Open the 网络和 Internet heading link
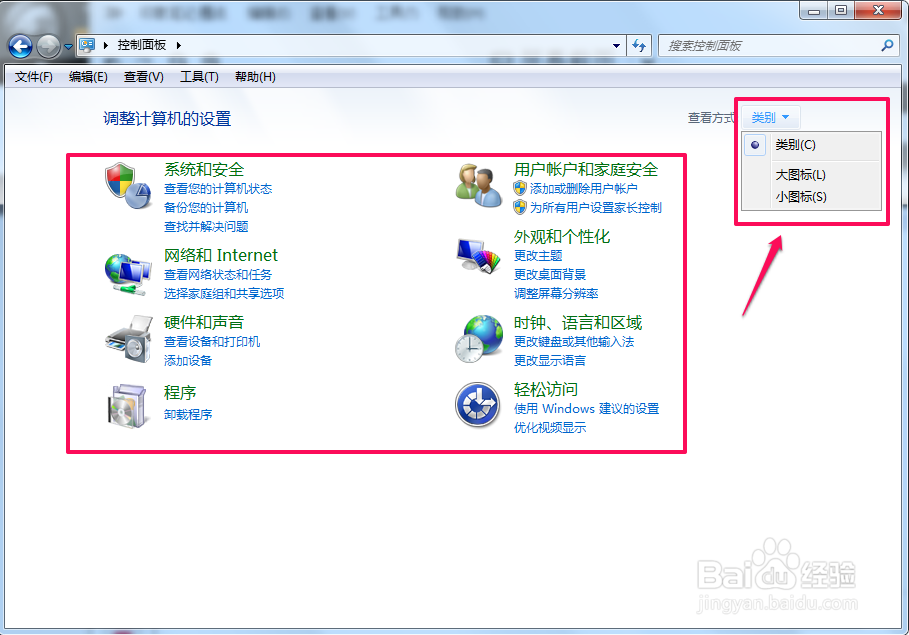The image size is (909, 635). 221,255
